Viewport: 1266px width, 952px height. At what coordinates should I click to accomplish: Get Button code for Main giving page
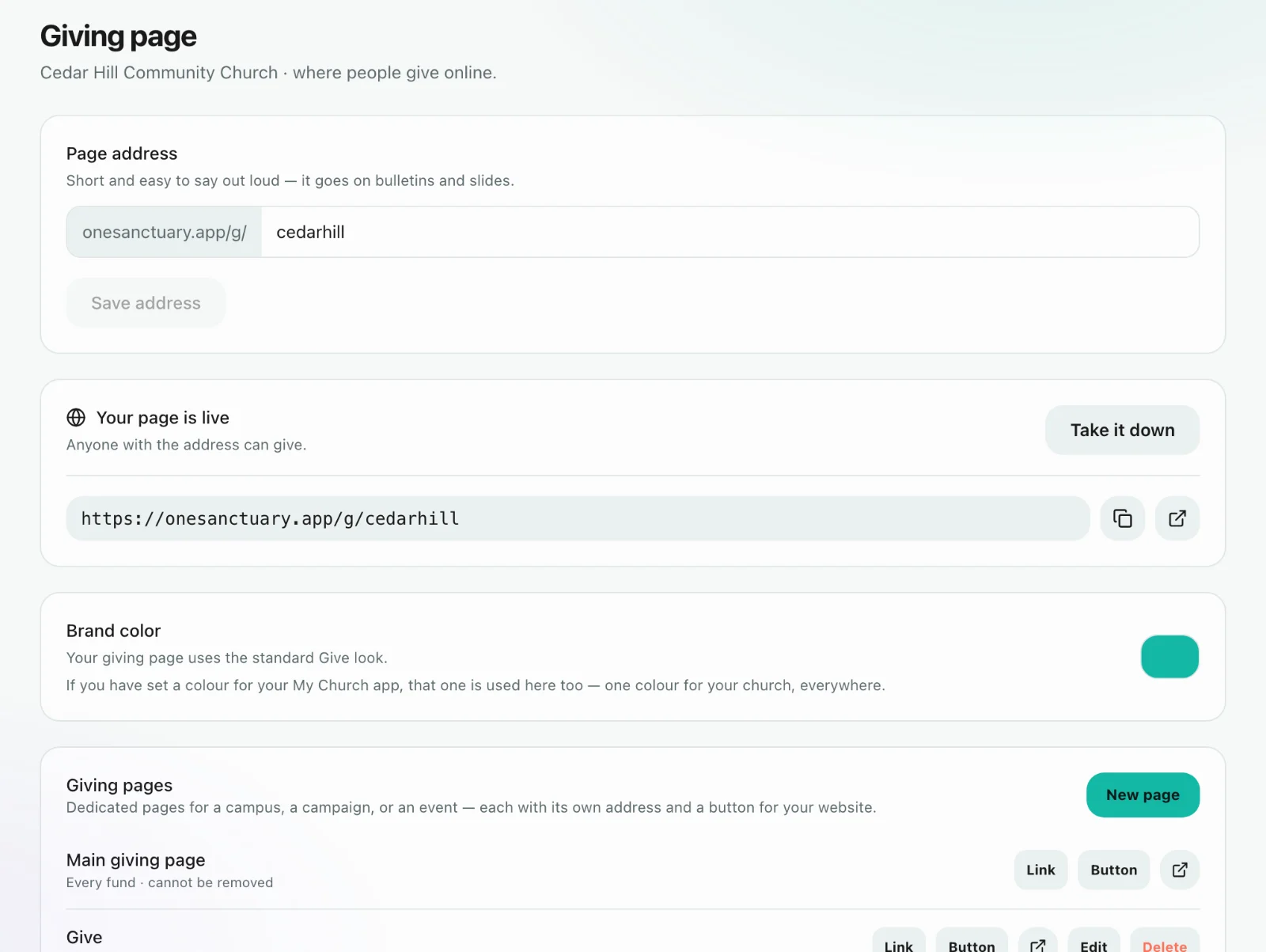(1113, 870)
